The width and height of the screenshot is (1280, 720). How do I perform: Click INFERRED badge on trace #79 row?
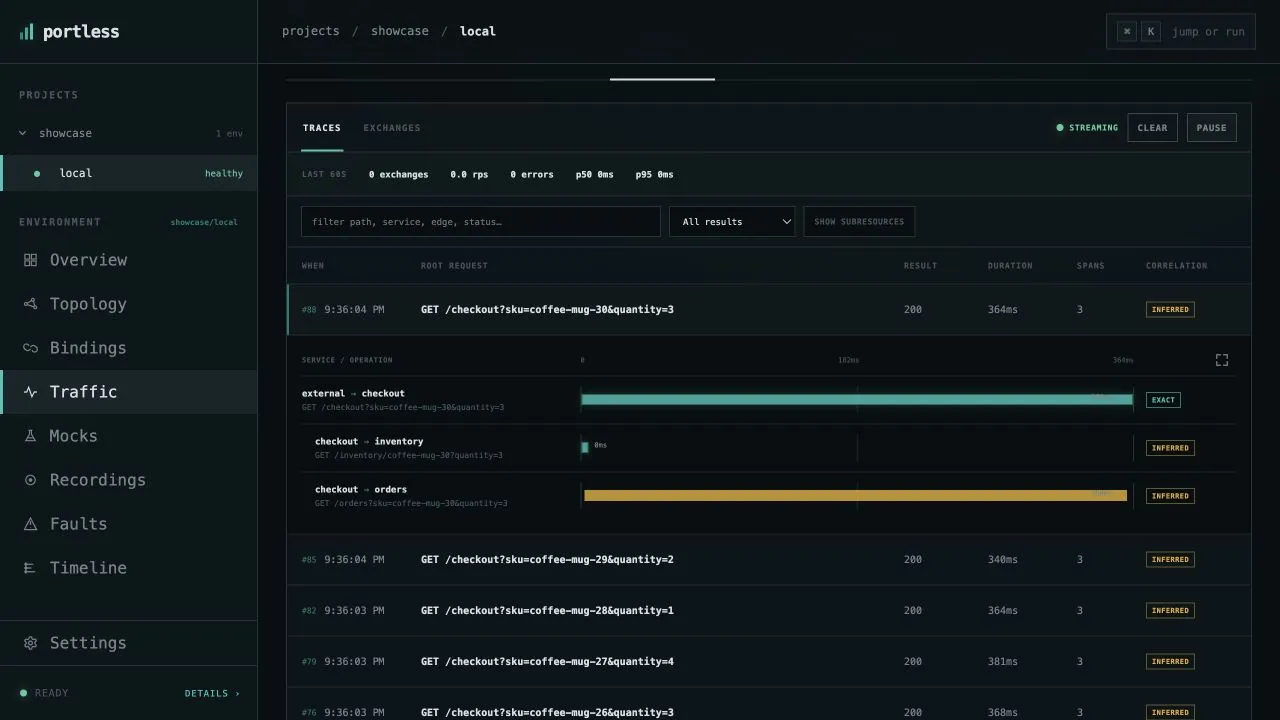(1170, 662)
